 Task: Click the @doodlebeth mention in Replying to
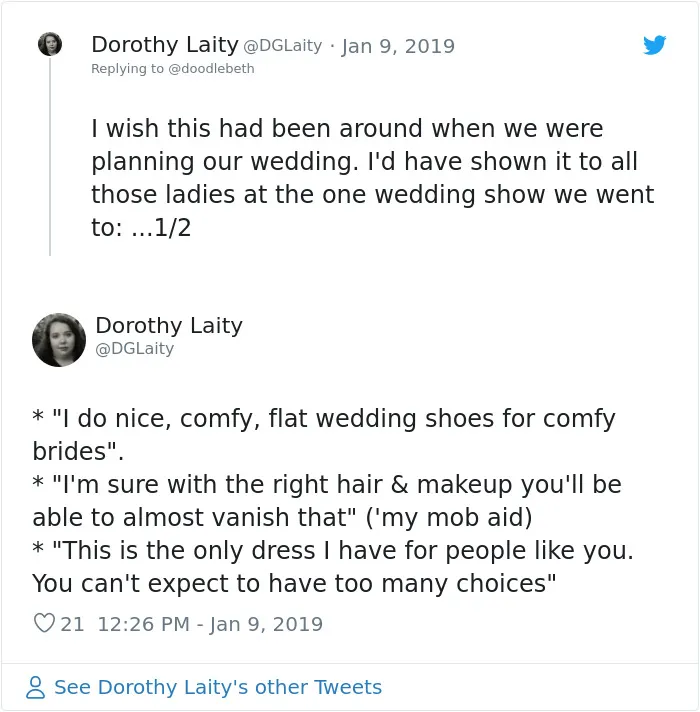click(x=211, y=69)
